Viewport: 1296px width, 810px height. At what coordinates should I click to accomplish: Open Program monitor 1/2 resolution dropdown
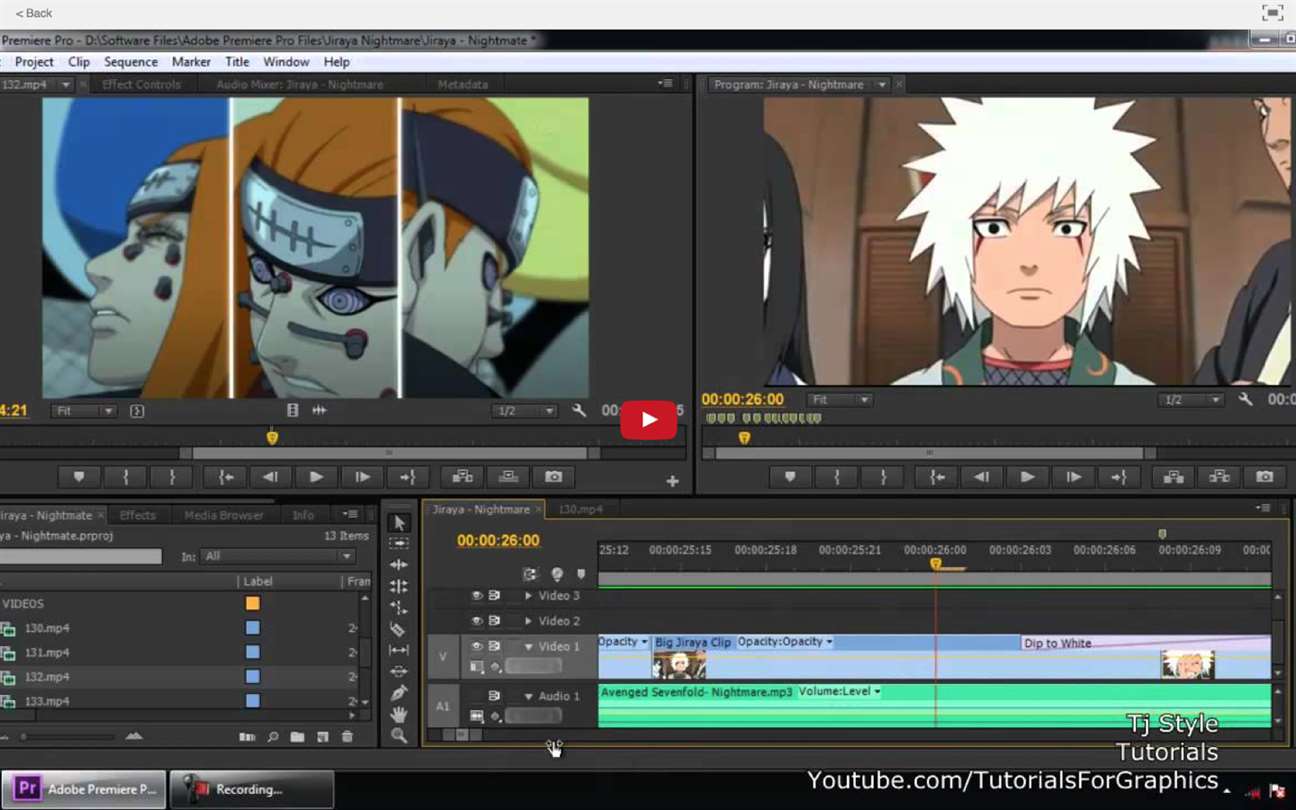pos(1191,400)
